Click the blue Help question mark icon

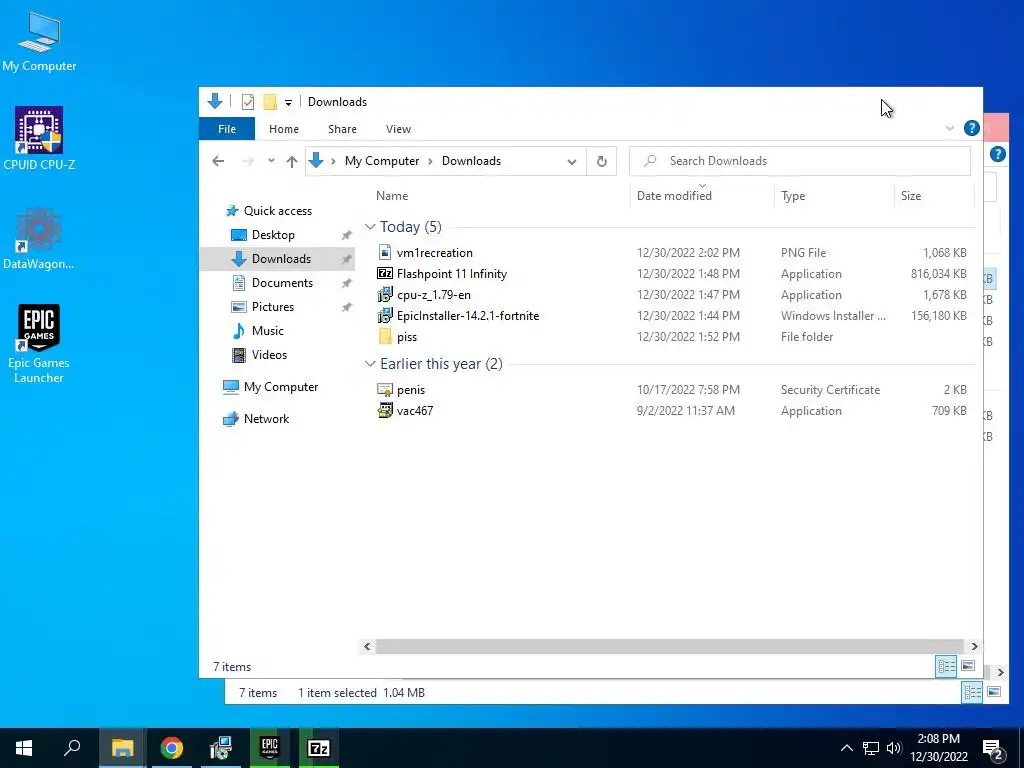click(x=971, y=128)
